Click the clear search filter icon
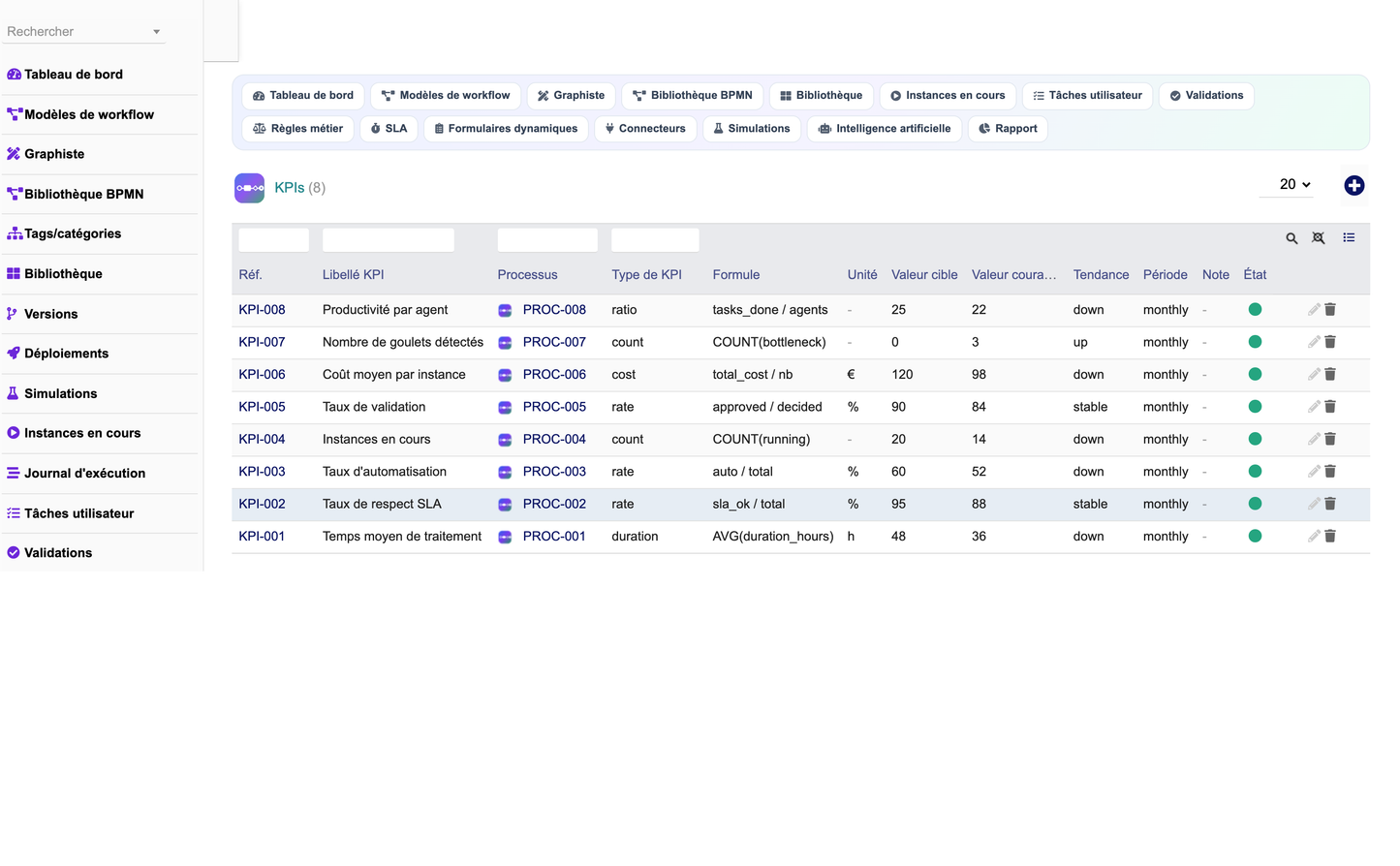Screen dimensions: 1400x866 pyautogui.click(x=1319, y=238)
